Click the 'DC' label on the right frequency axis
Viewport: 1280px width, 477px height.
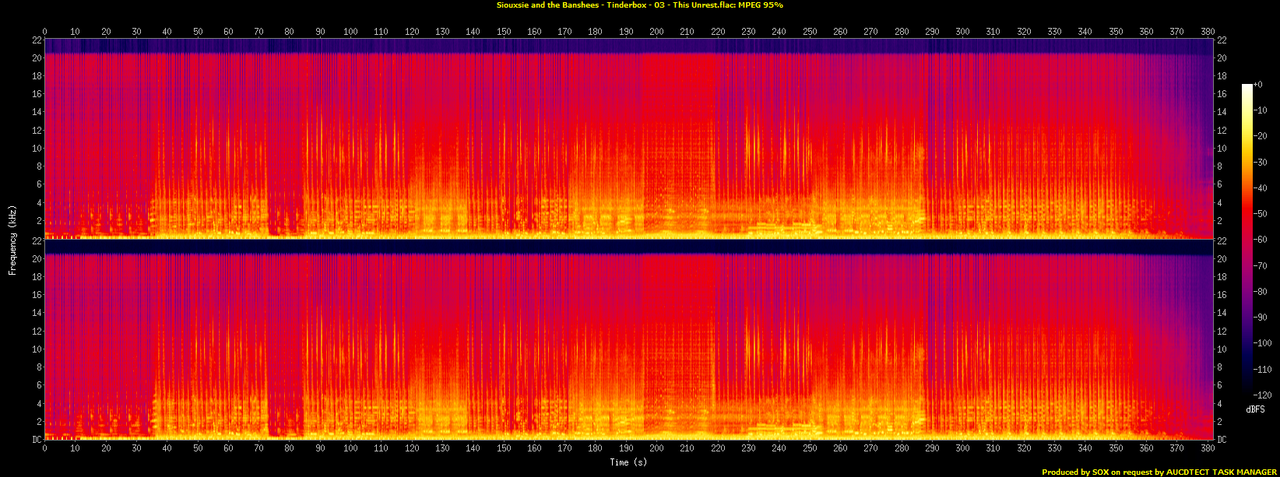1222,440
